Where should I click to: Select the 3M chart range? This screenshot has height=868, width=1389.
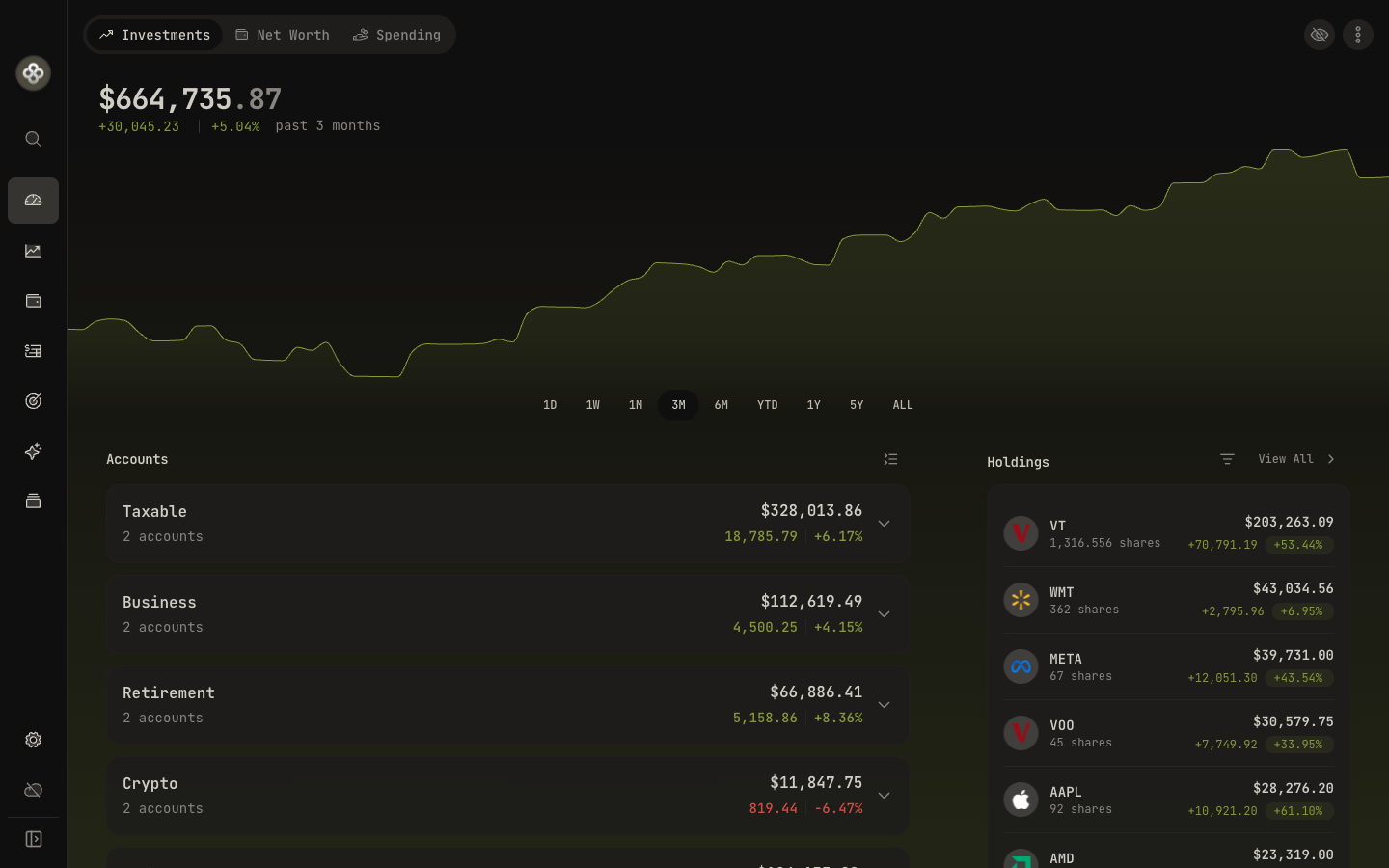point(678,405)
